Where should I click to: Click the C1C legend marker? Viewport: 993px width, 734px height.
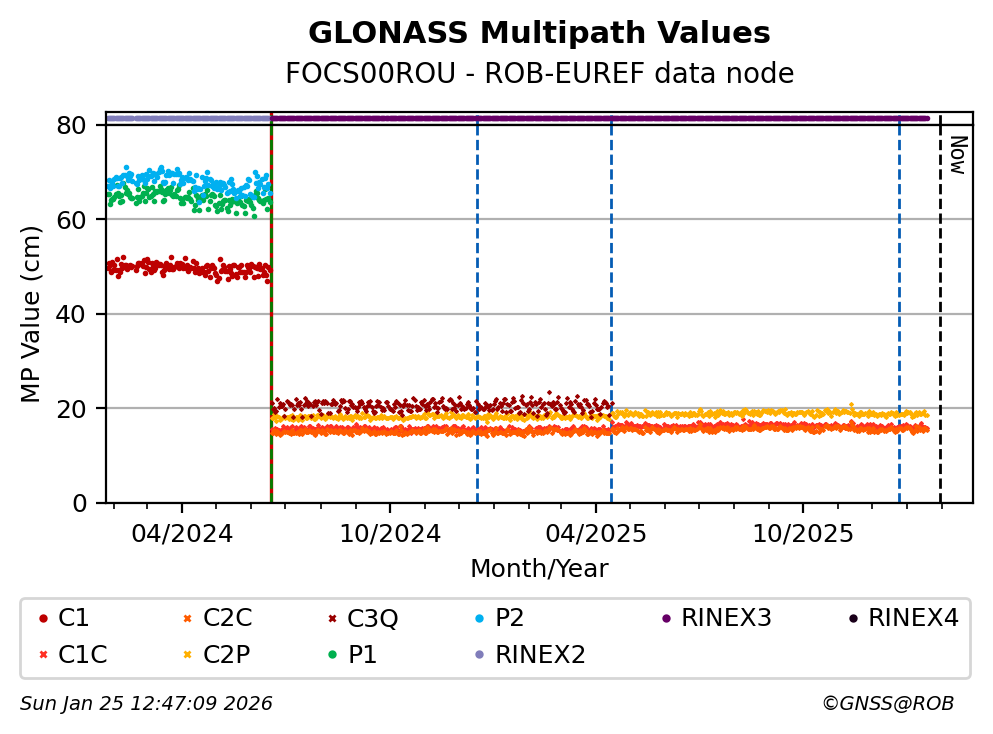[x=43, y=655]
